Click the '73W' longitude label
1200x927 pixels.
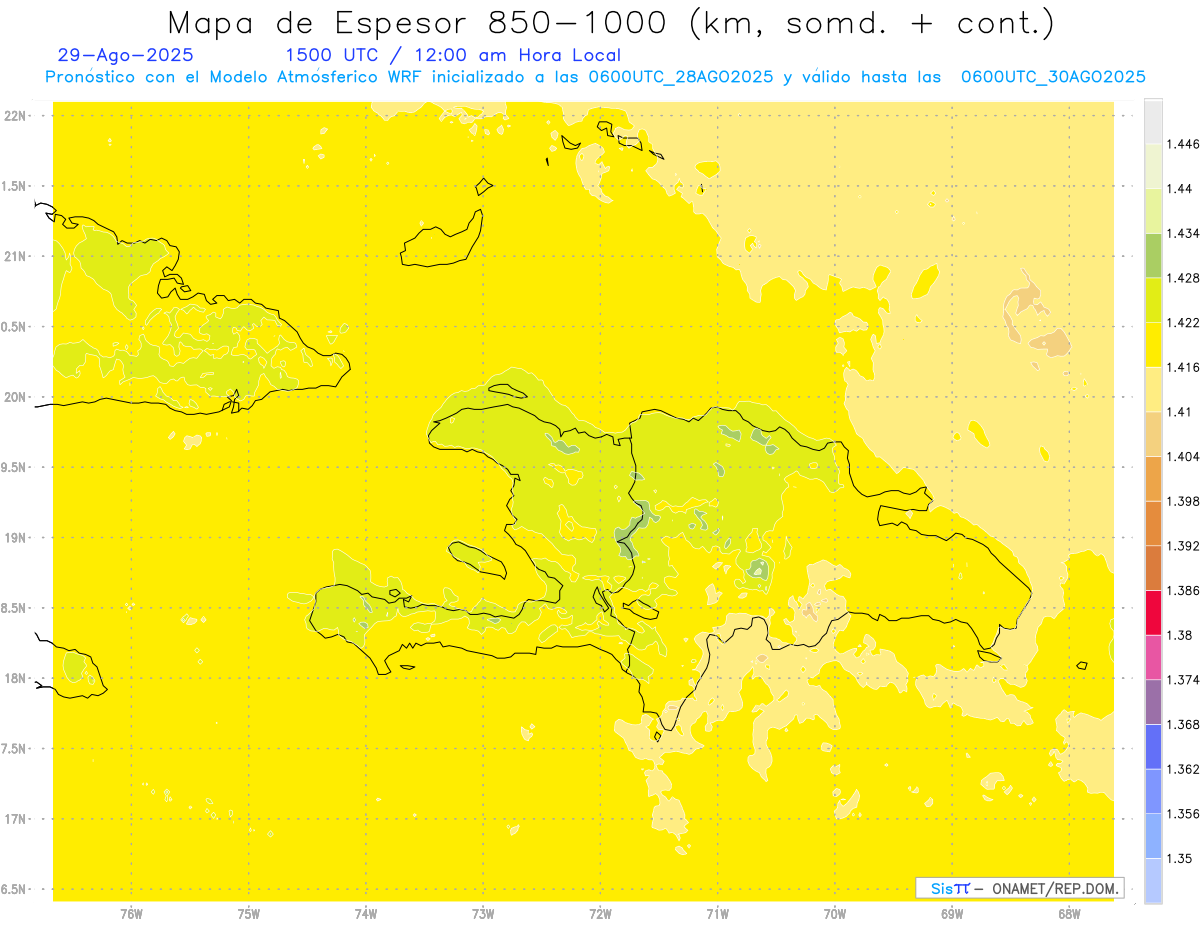click(x=483, y=913)
